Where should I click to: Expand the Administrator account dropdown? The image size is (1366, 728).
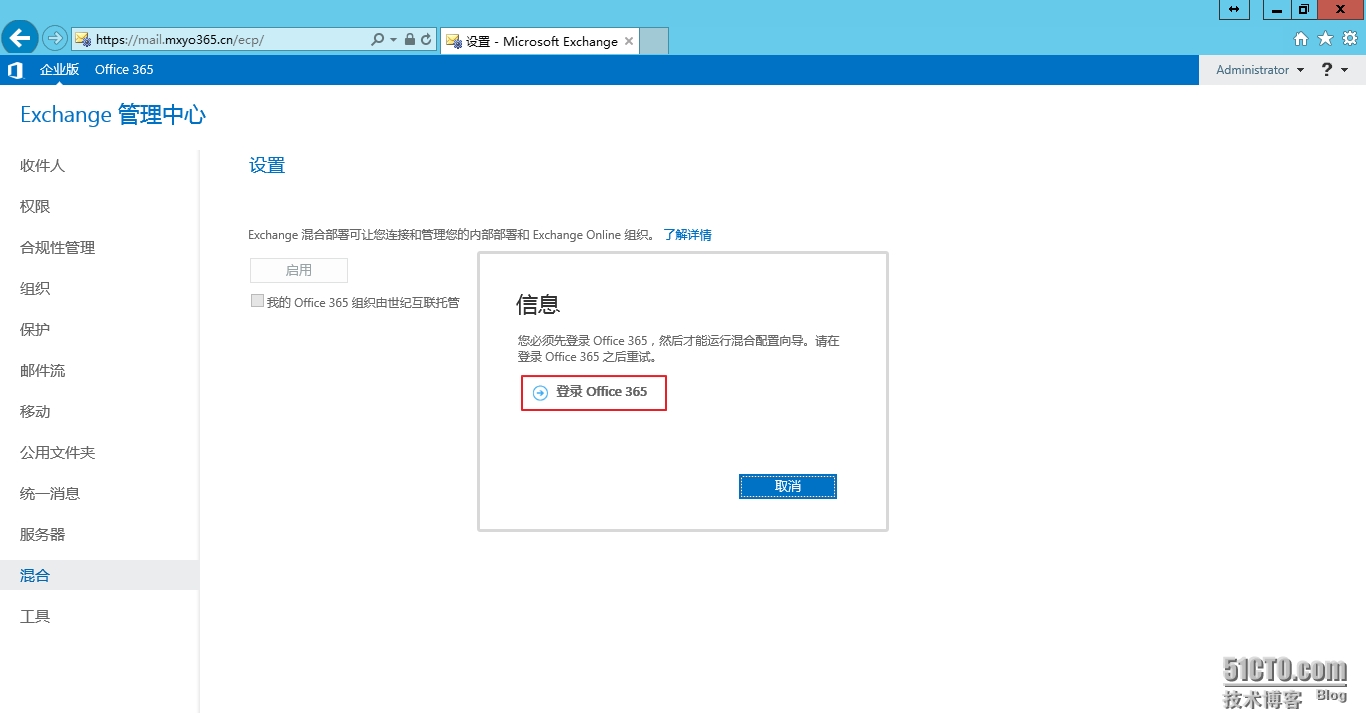[1259, 70]
